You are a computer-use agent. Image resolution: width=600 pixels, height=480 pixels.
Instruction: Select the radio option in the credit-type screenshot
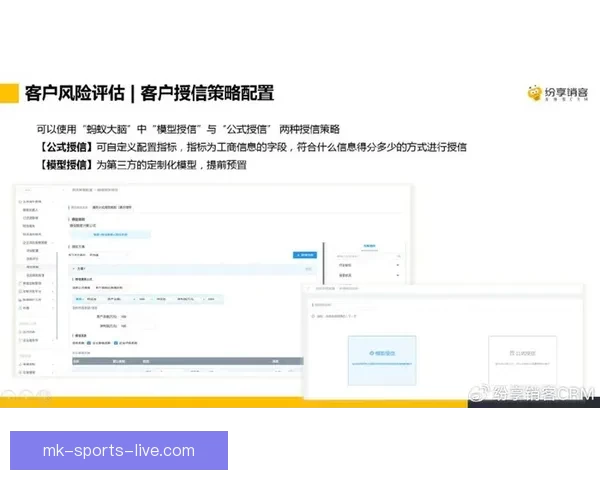pyautogui.click(x=313, y=316)
